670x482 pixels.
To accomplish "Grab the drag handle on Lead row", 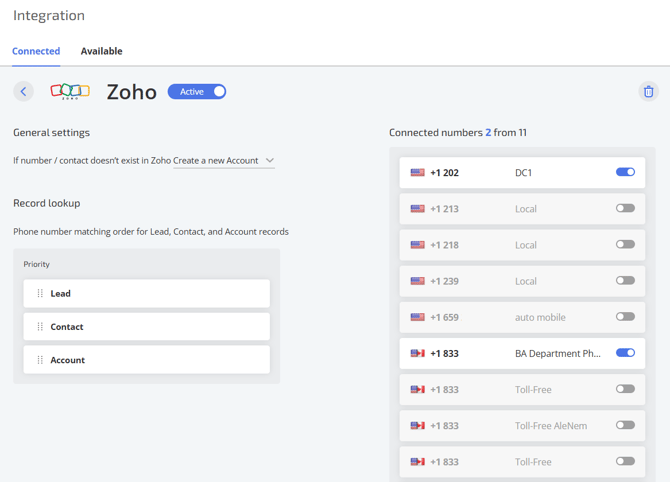I will 40,294.
